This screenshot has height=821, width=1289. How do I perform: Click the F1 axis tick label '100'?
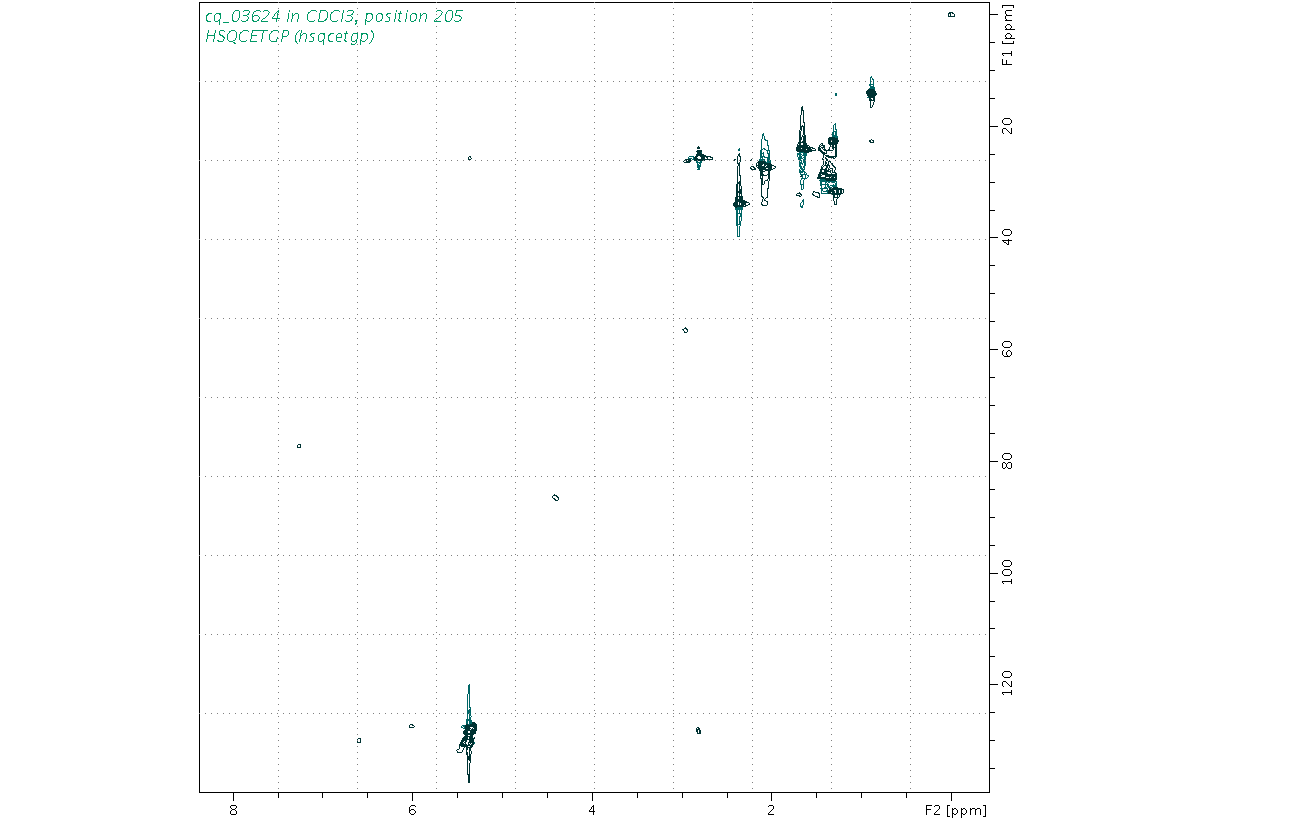coord(1007,572)
